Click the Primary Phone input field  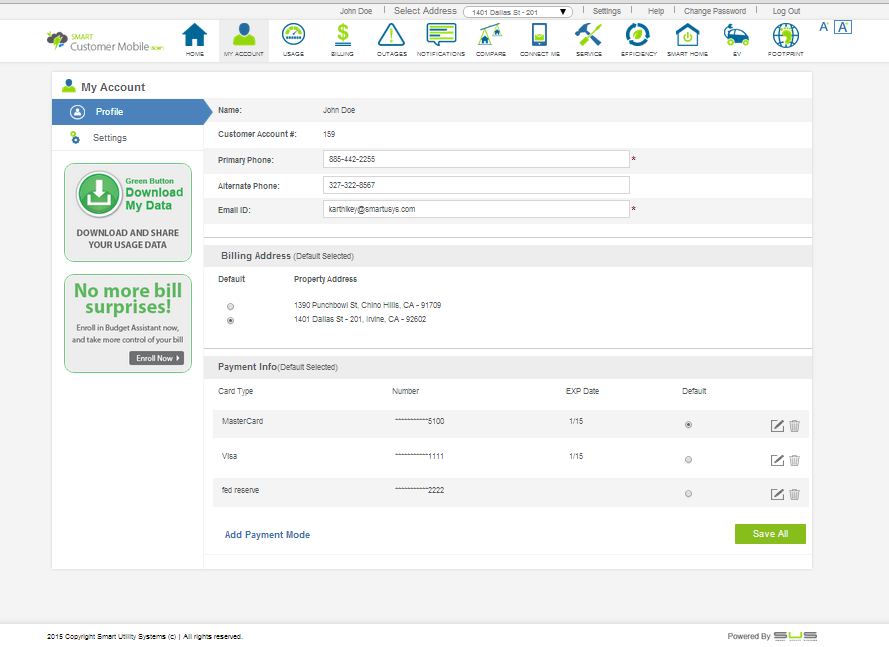(476, 159)
